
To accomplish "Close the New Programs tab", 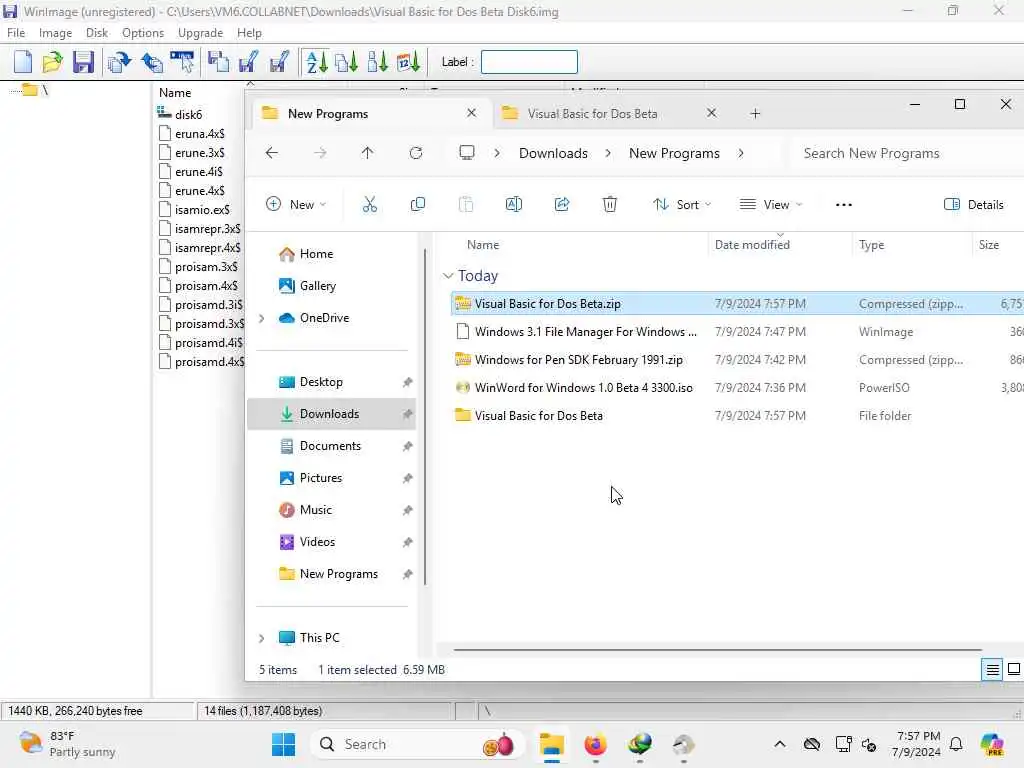I will click(x=472, y=113).
